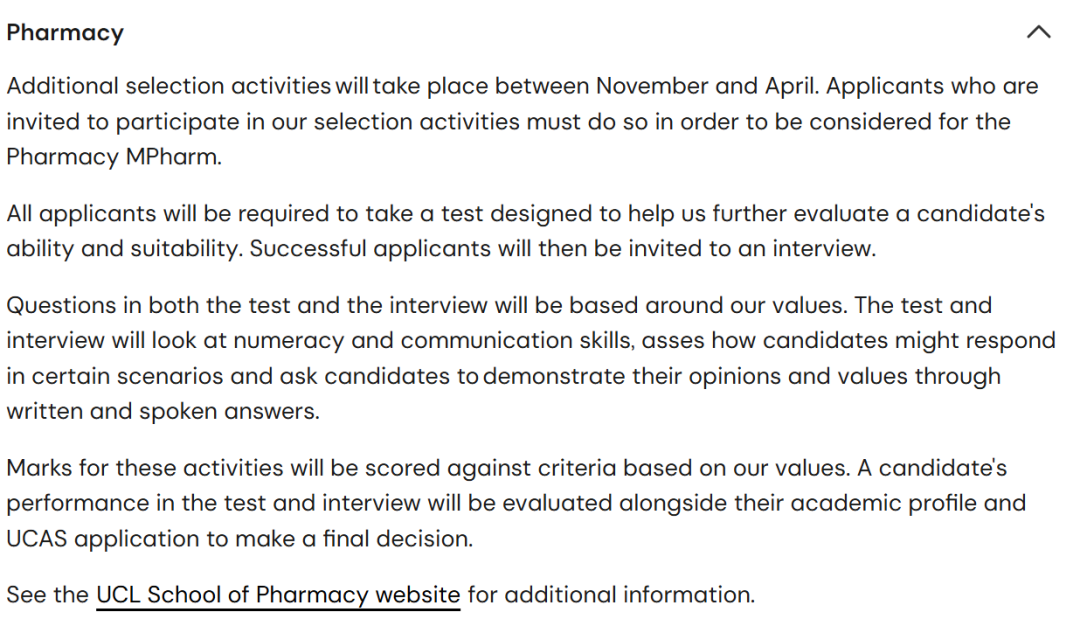Click the text 'for additional information.'

point(612,594)
